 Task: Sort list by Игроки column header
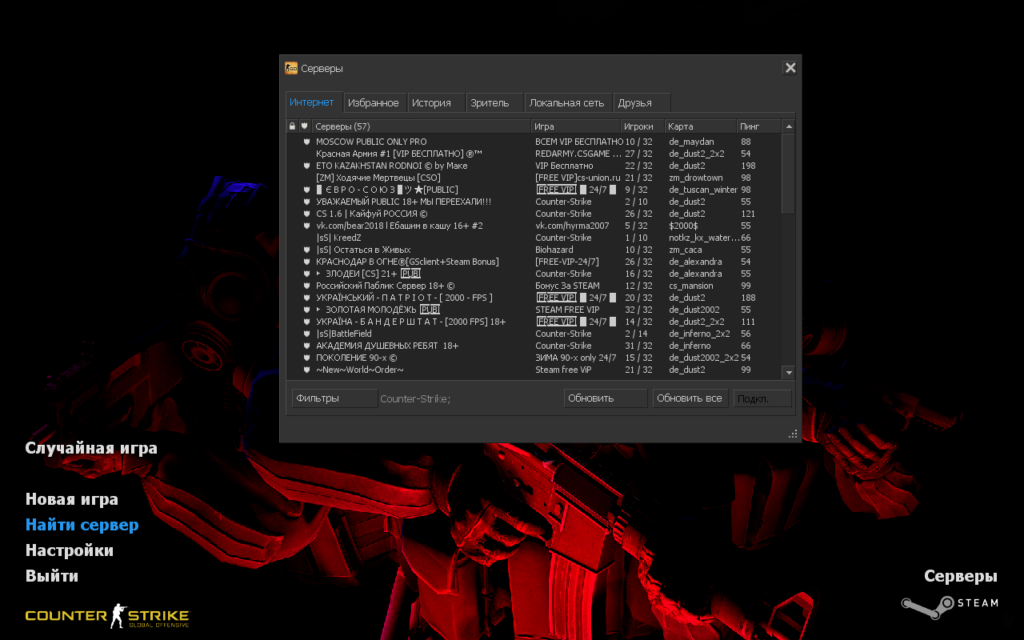643,126
